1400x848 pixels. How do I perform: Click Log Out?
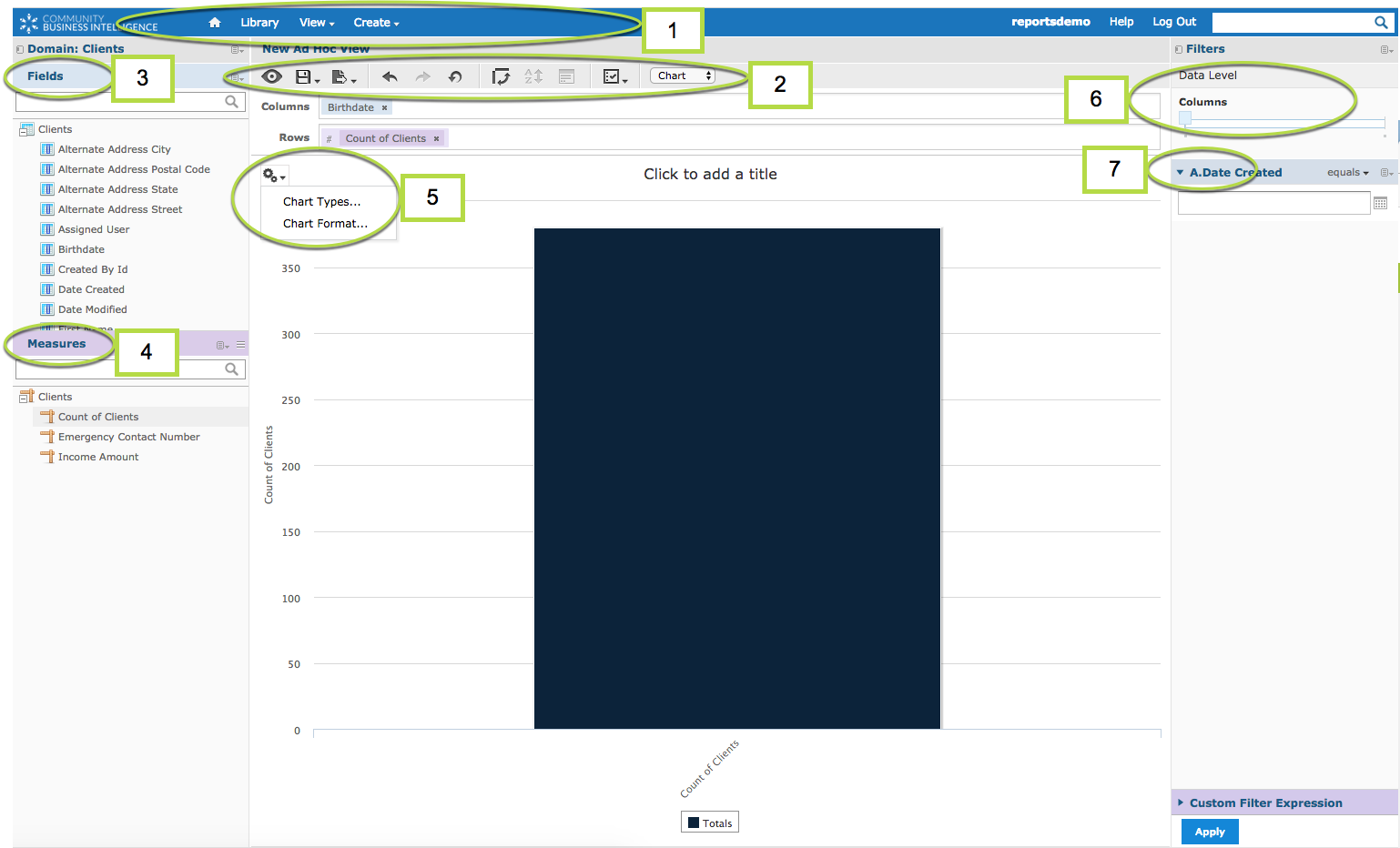tap(1174, 21)
